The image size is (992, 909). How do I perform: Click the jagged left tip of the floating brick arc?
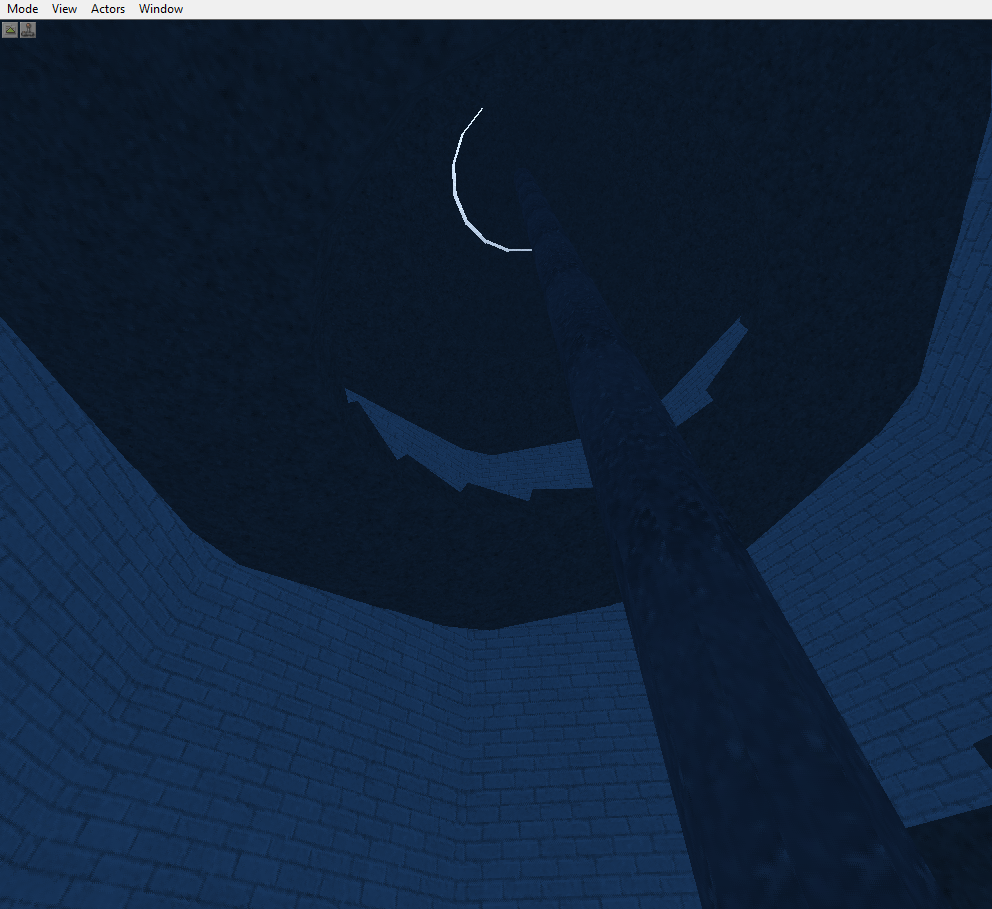349,394
